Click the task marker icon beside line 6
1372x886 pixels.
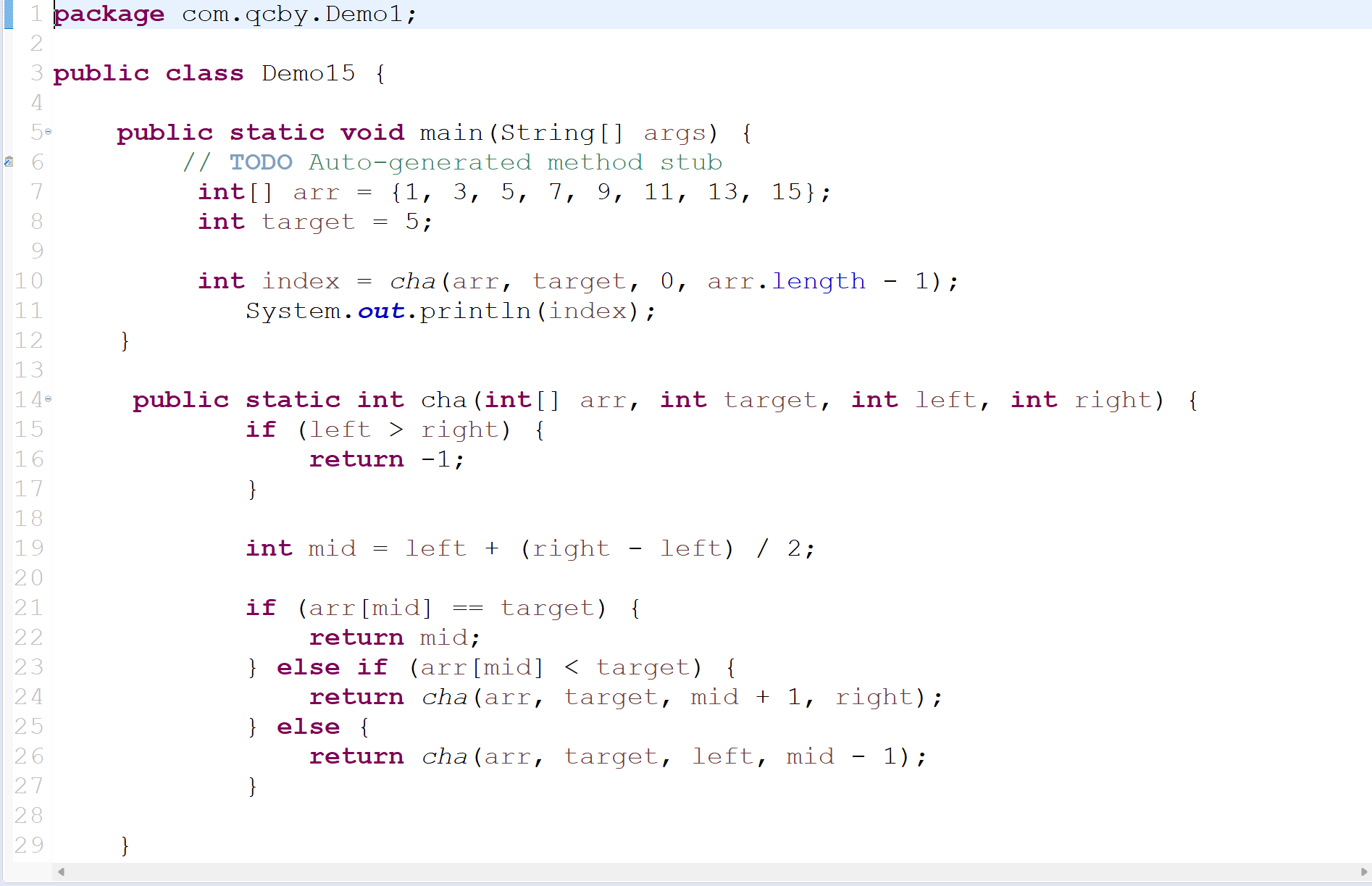[x=8, y=162]
